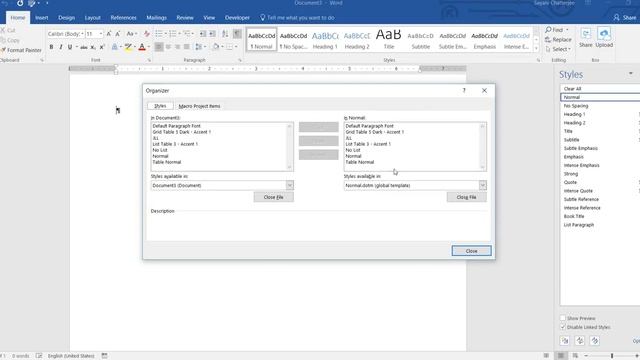Screen dimensions: 640x360
Task: Increase font size with Grow Font
Action: pos(109,34)
